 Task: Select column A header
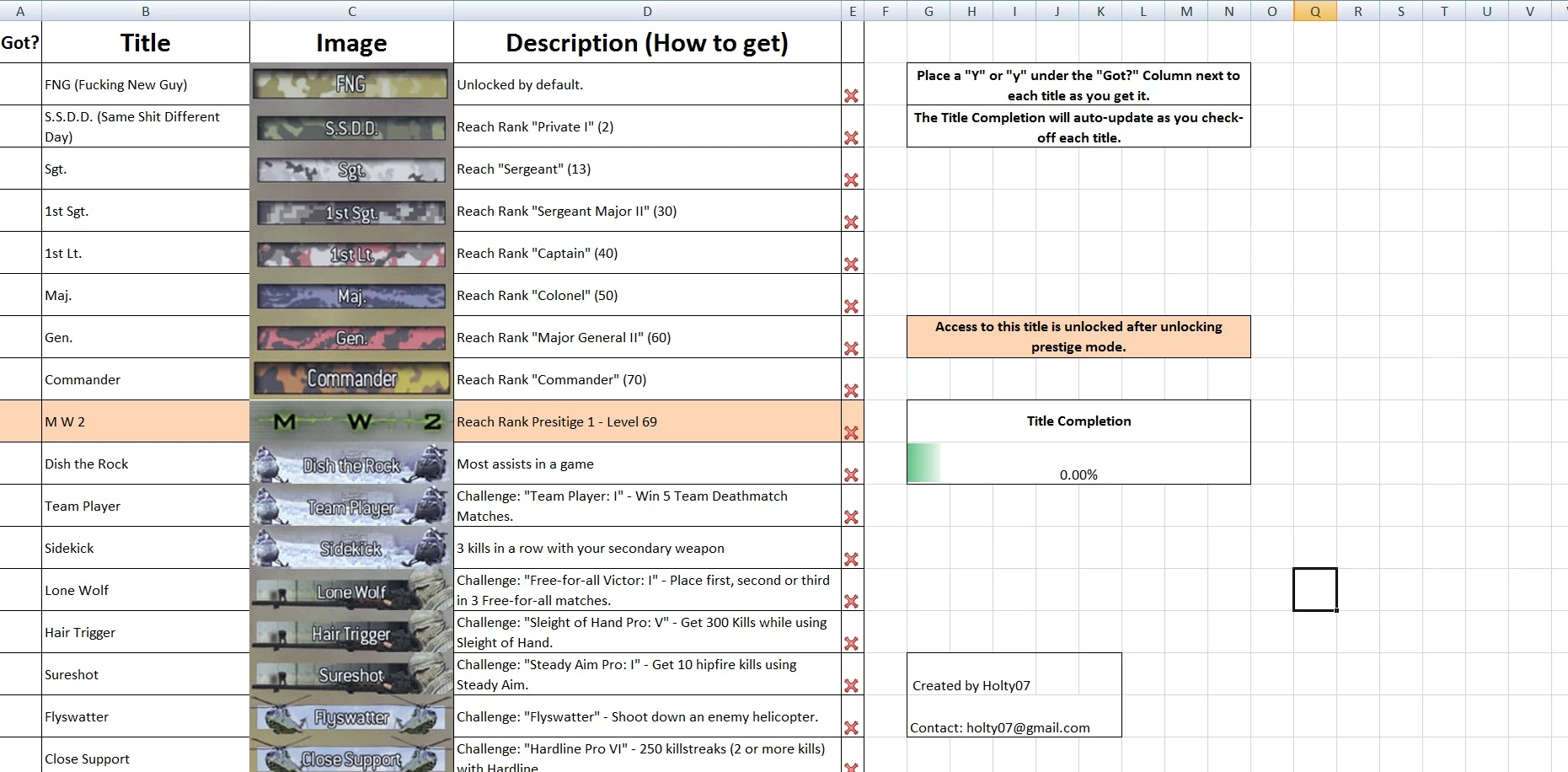point(20,11)
